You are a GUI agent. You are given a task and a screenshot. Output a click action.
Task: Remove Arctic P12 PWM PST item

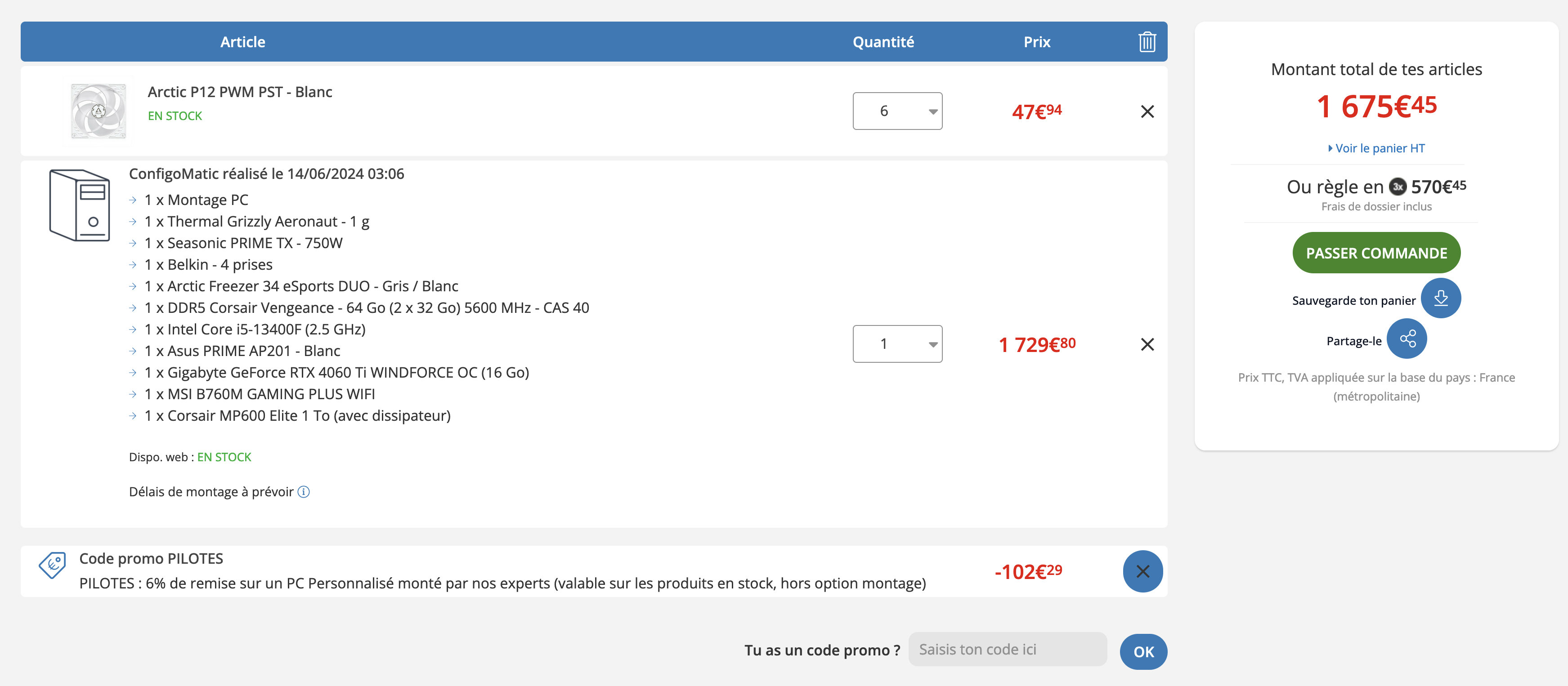pos(1147,111)
